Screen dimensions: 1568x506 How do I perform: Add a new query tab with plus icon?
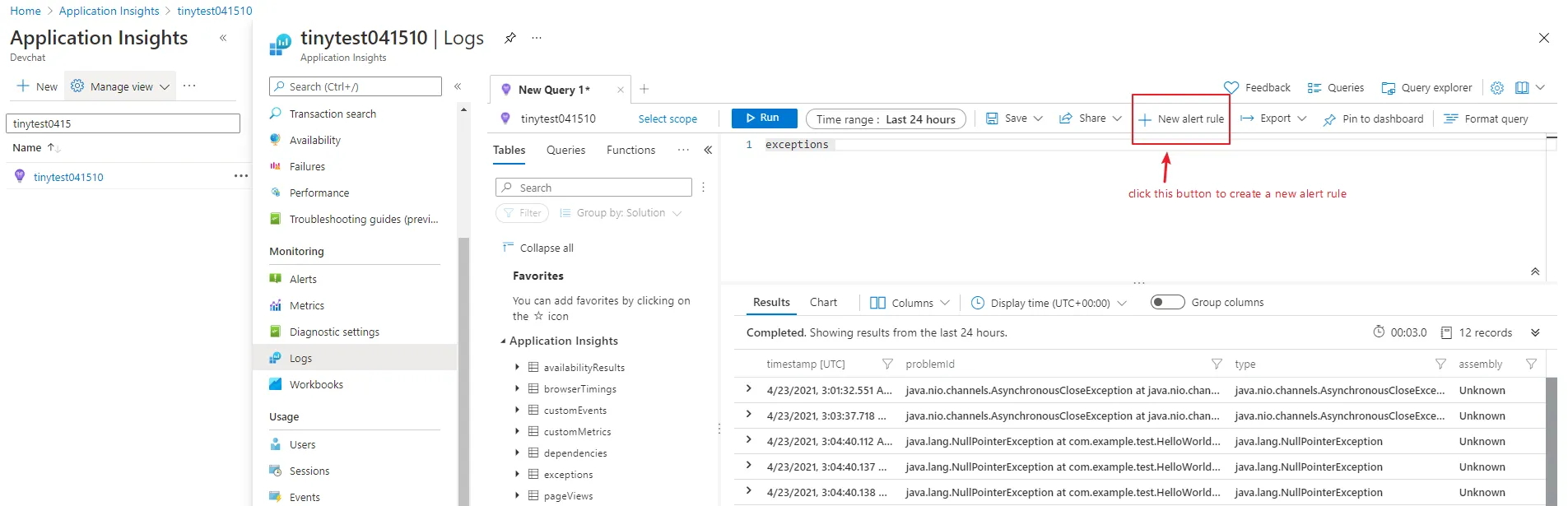(x=644, y=89)
